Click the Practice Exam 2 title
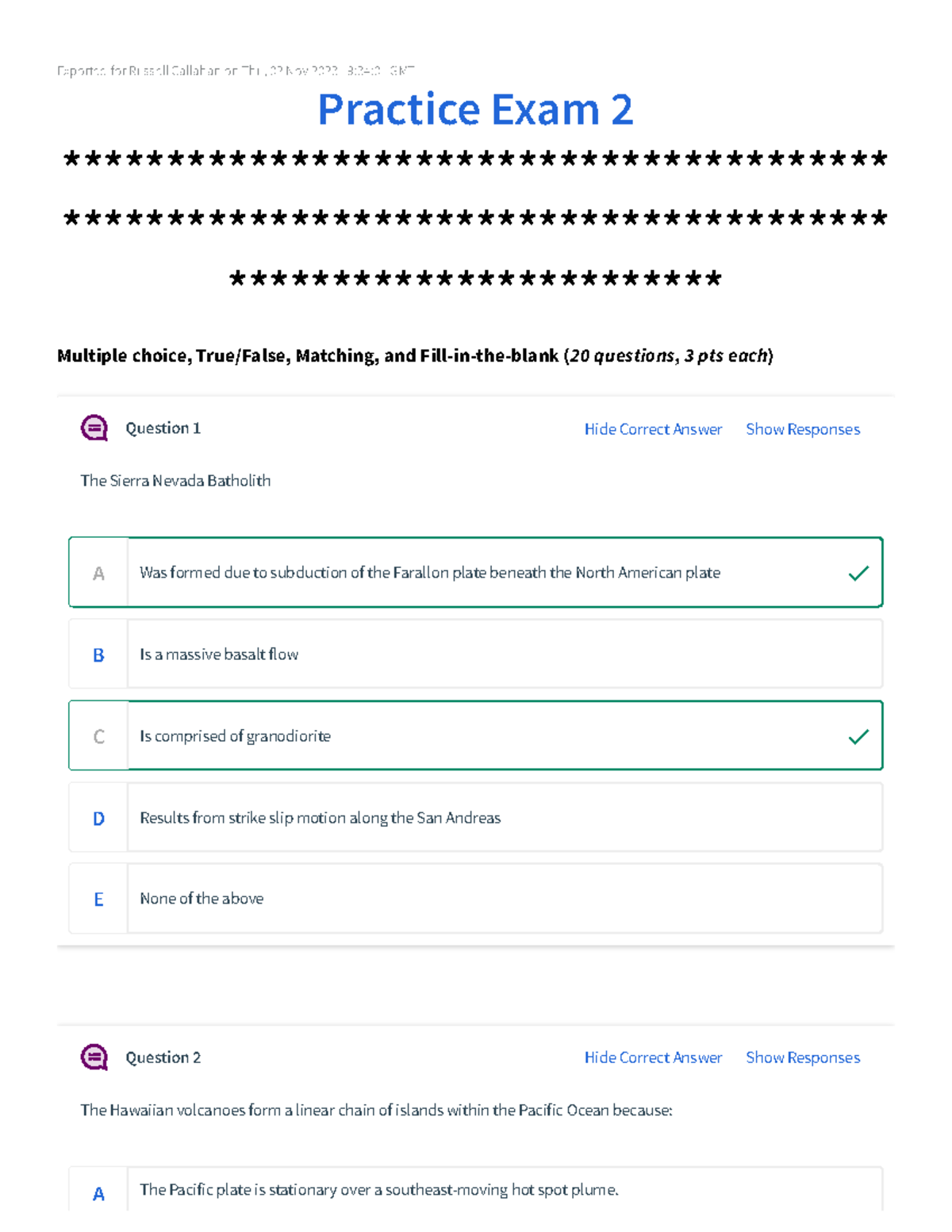This screenshot has width=952, height=1232. [x=475, y=109]
